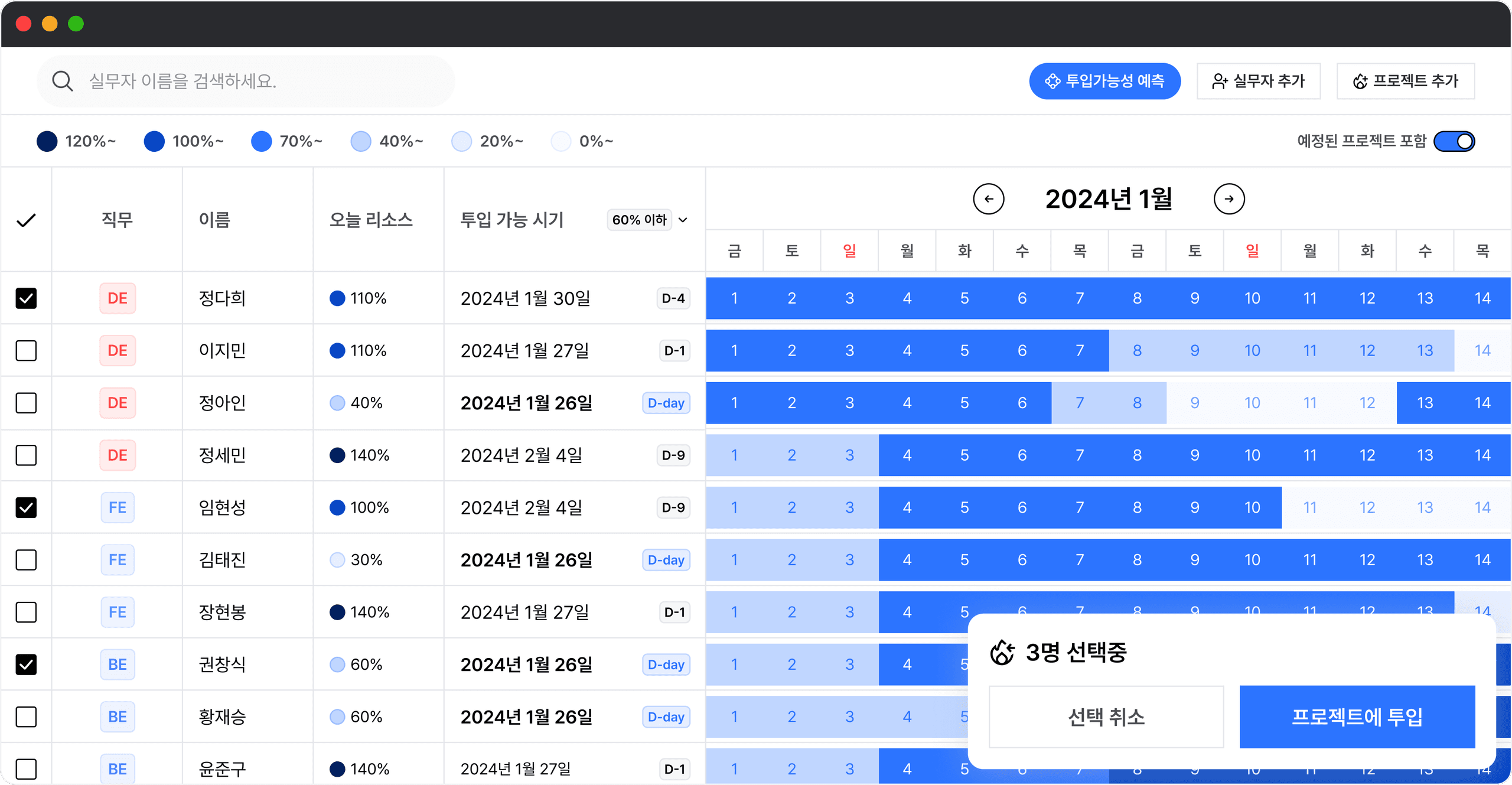Click the D-day badge for 정아인
1512x785 pixels.
tap(666, 403)
